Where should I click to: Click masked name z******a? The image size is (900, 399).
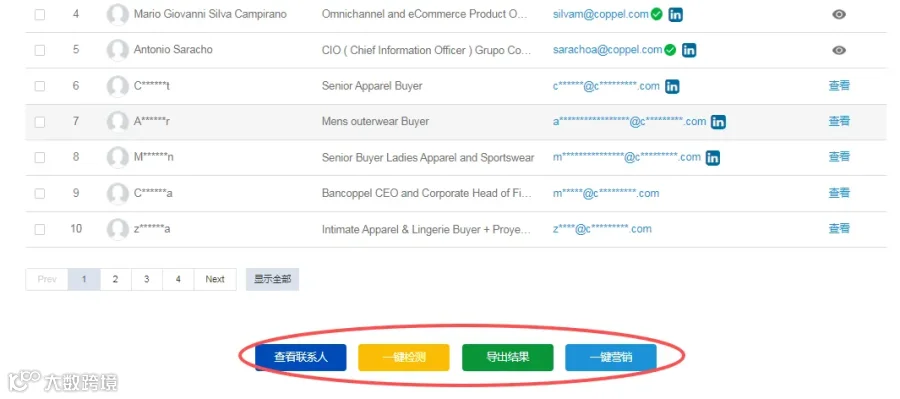[152, 229]
